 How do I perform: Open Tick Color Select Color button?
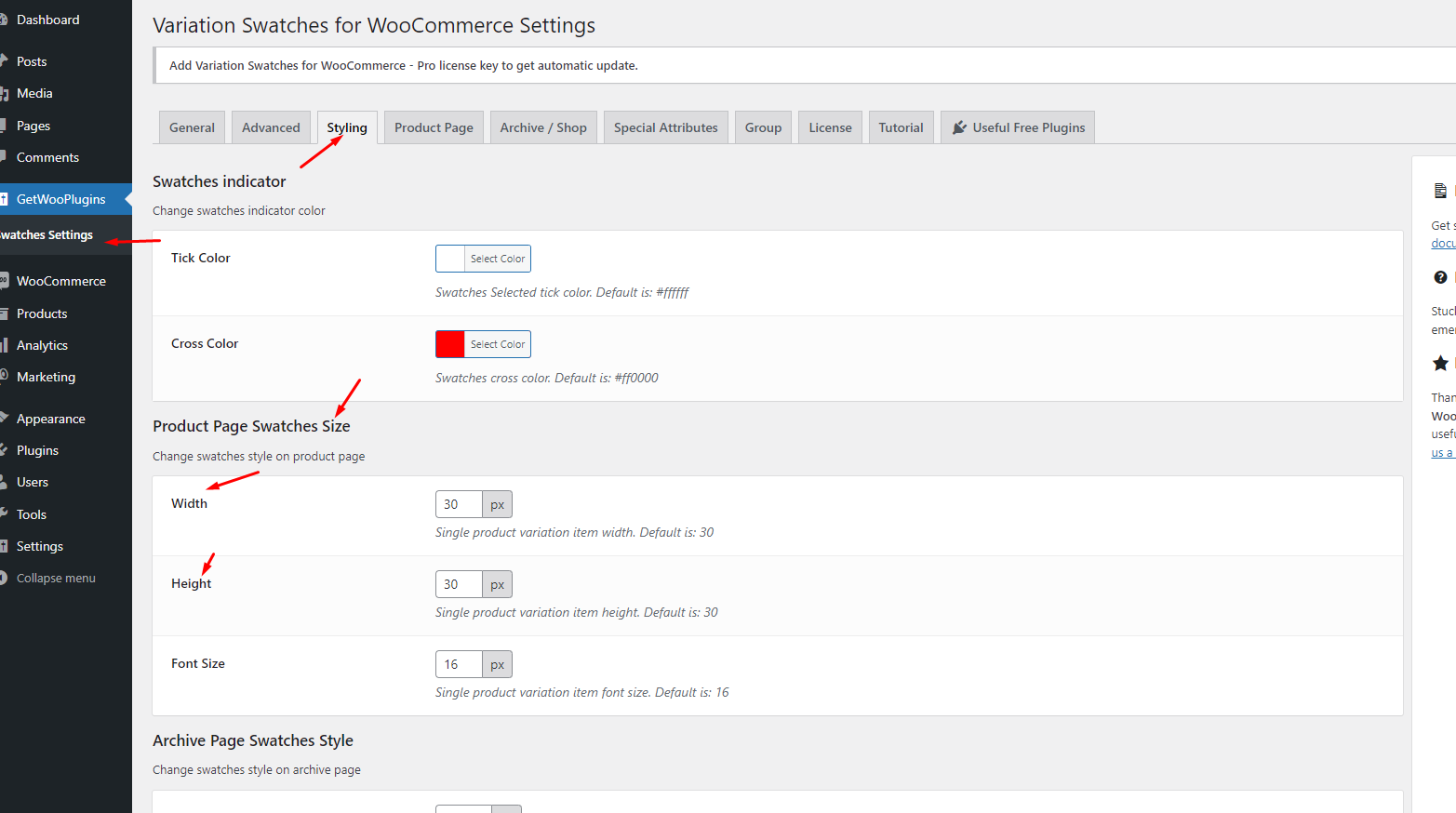click(498, 259)
